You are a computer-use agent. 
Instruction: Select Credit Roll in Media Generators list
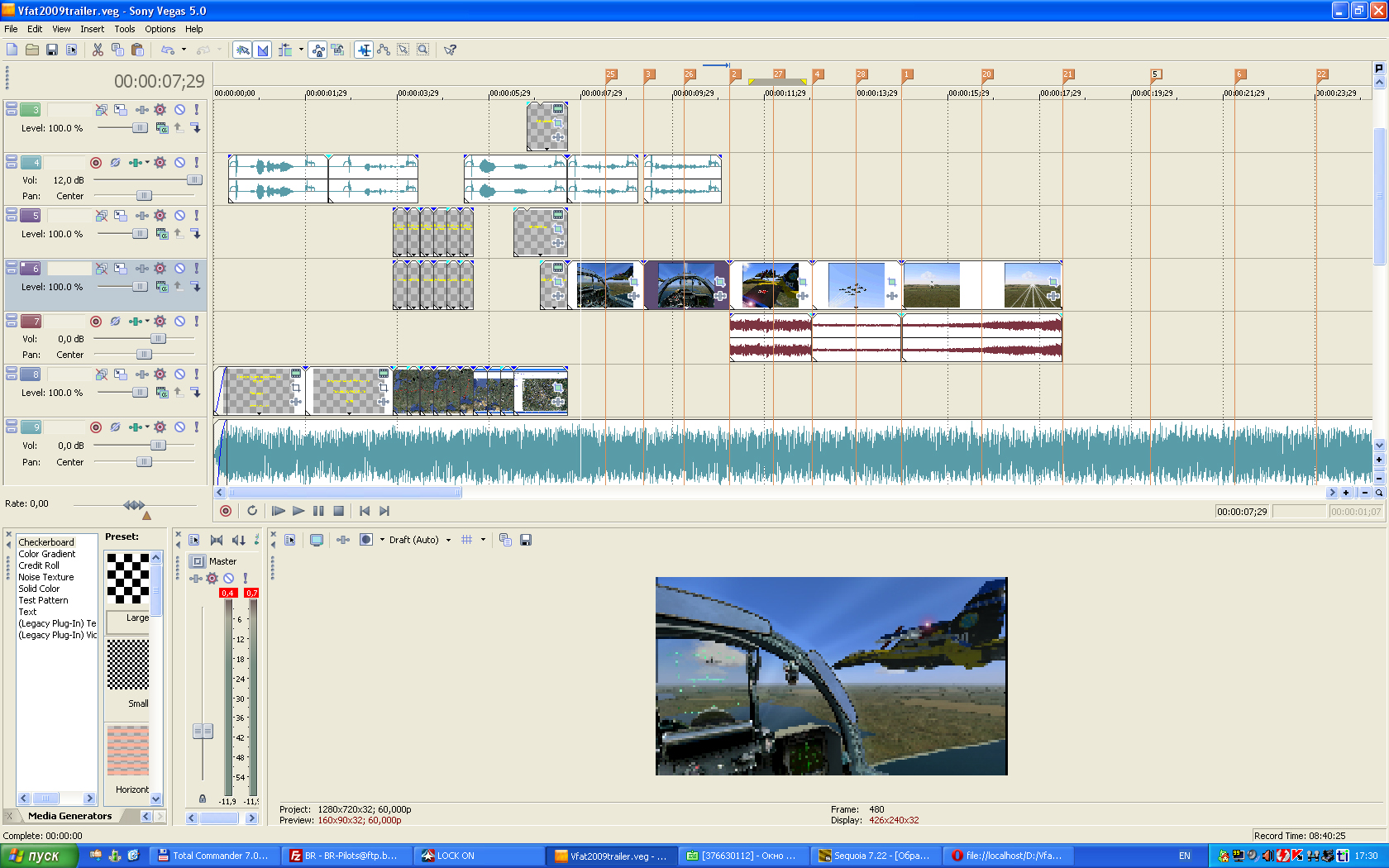click(x=39, y=565)
